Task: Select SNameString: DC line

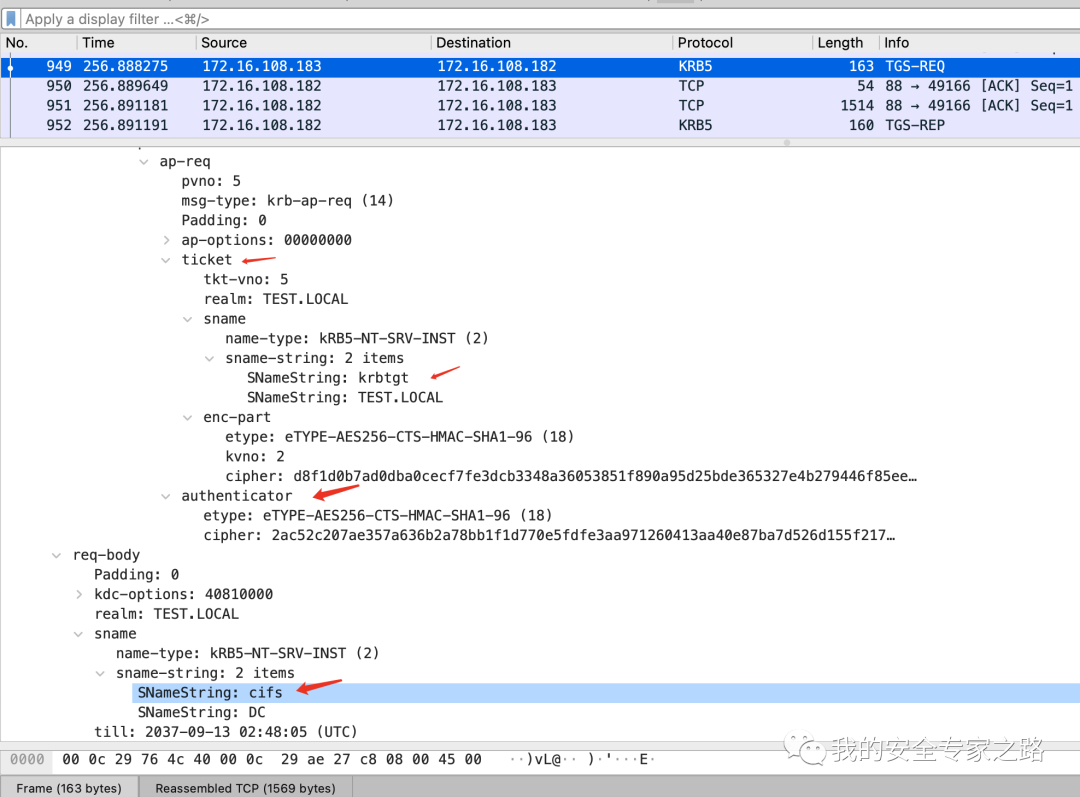Action: tap(201, 713)
